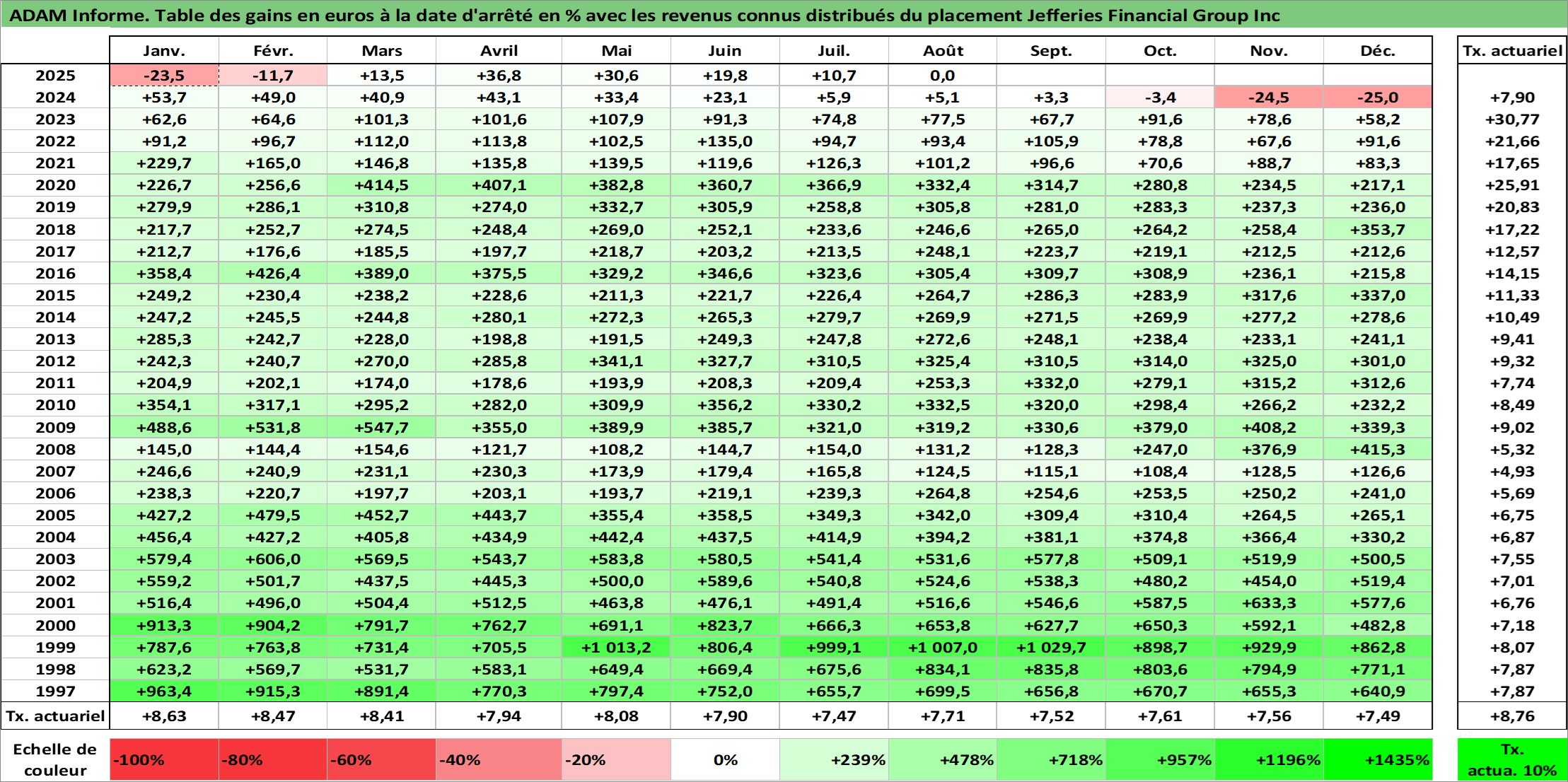The height and width of the screenshot is (782, 1568).
Task: Select the red cell -23,5
Action: (x=164, y=76)
